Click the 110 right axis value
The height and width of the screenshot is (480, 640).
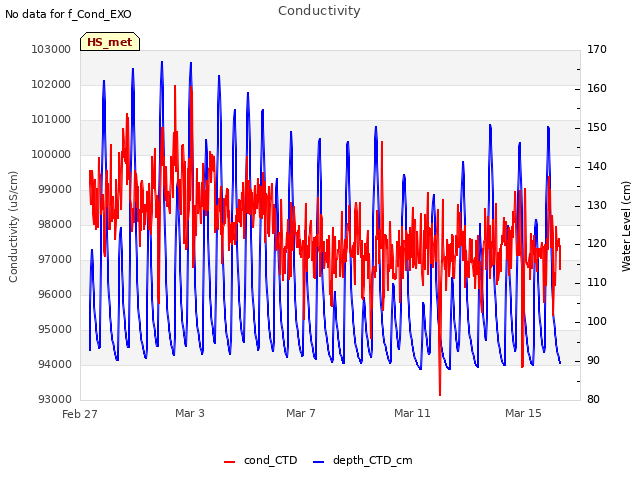[597, 282]
